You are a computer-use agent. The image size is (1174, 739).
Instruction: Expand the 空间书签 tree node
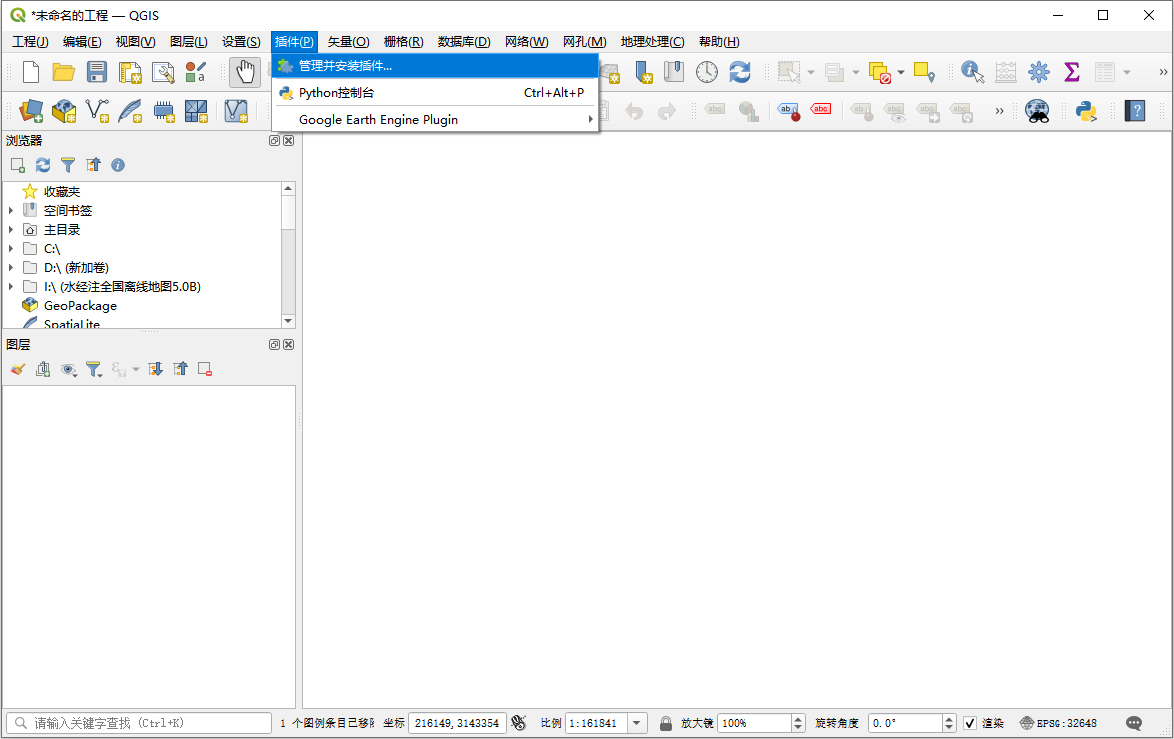pos(10,210)
